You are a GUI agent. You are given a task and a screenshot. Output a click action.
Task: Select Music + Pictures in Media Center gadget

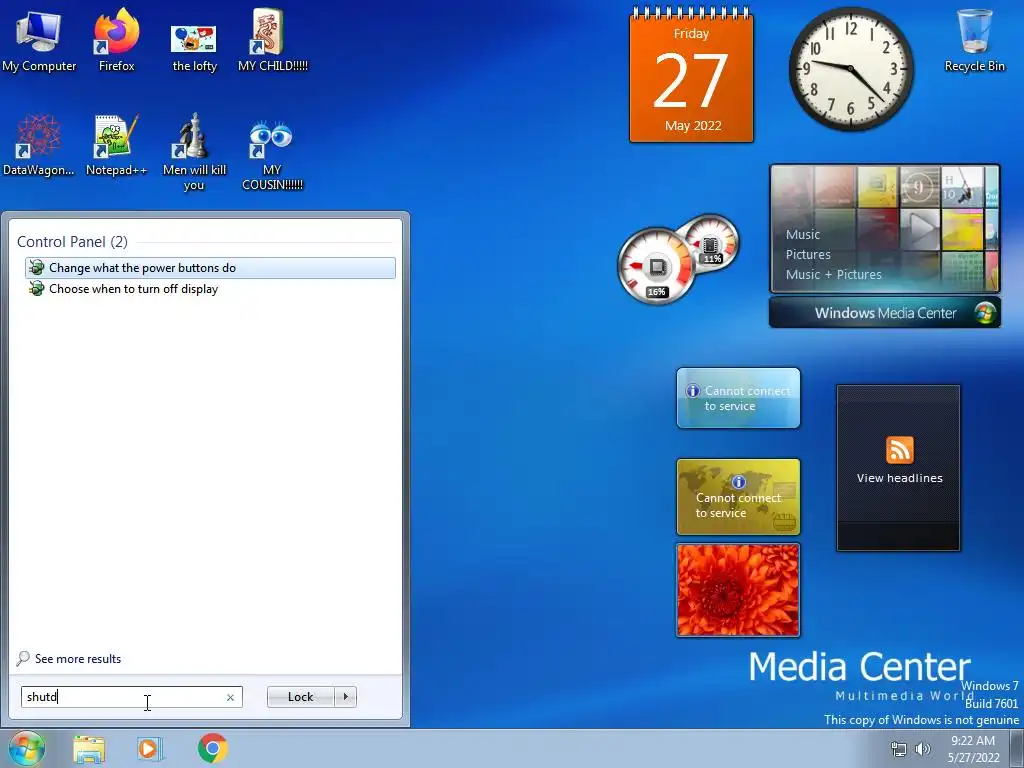point(833,275)
